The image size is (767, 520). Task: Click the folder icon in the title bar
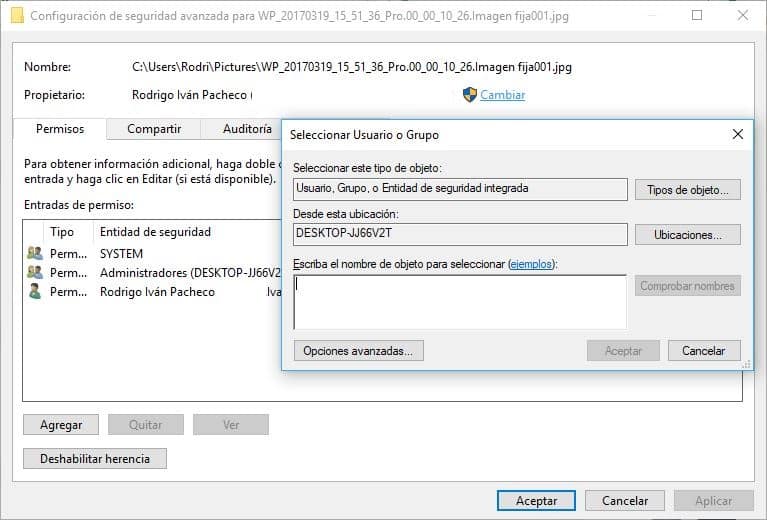17,16
